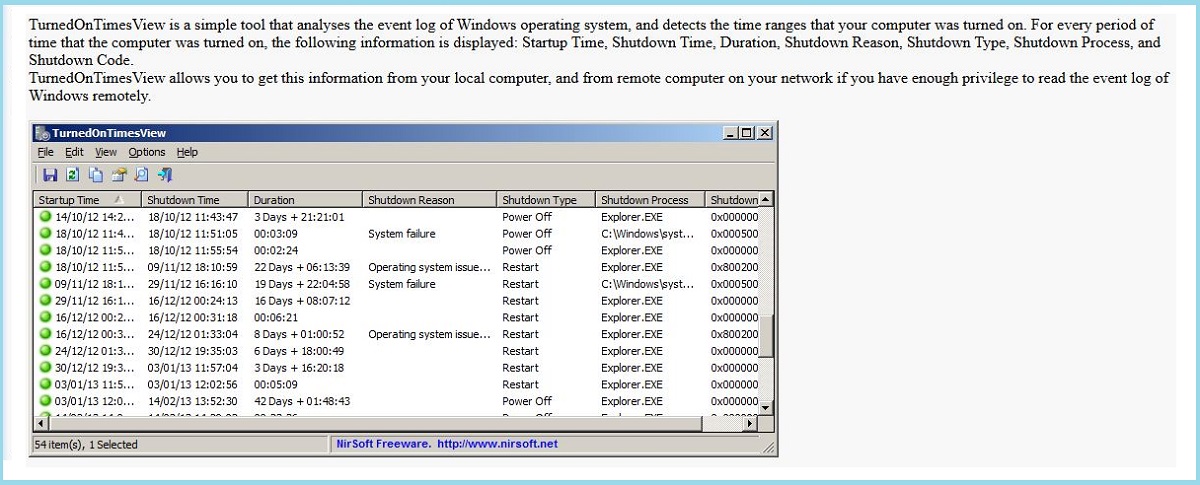Click the Exit door toolbar icon
The image size is (1200, 485).
point(165,175)
